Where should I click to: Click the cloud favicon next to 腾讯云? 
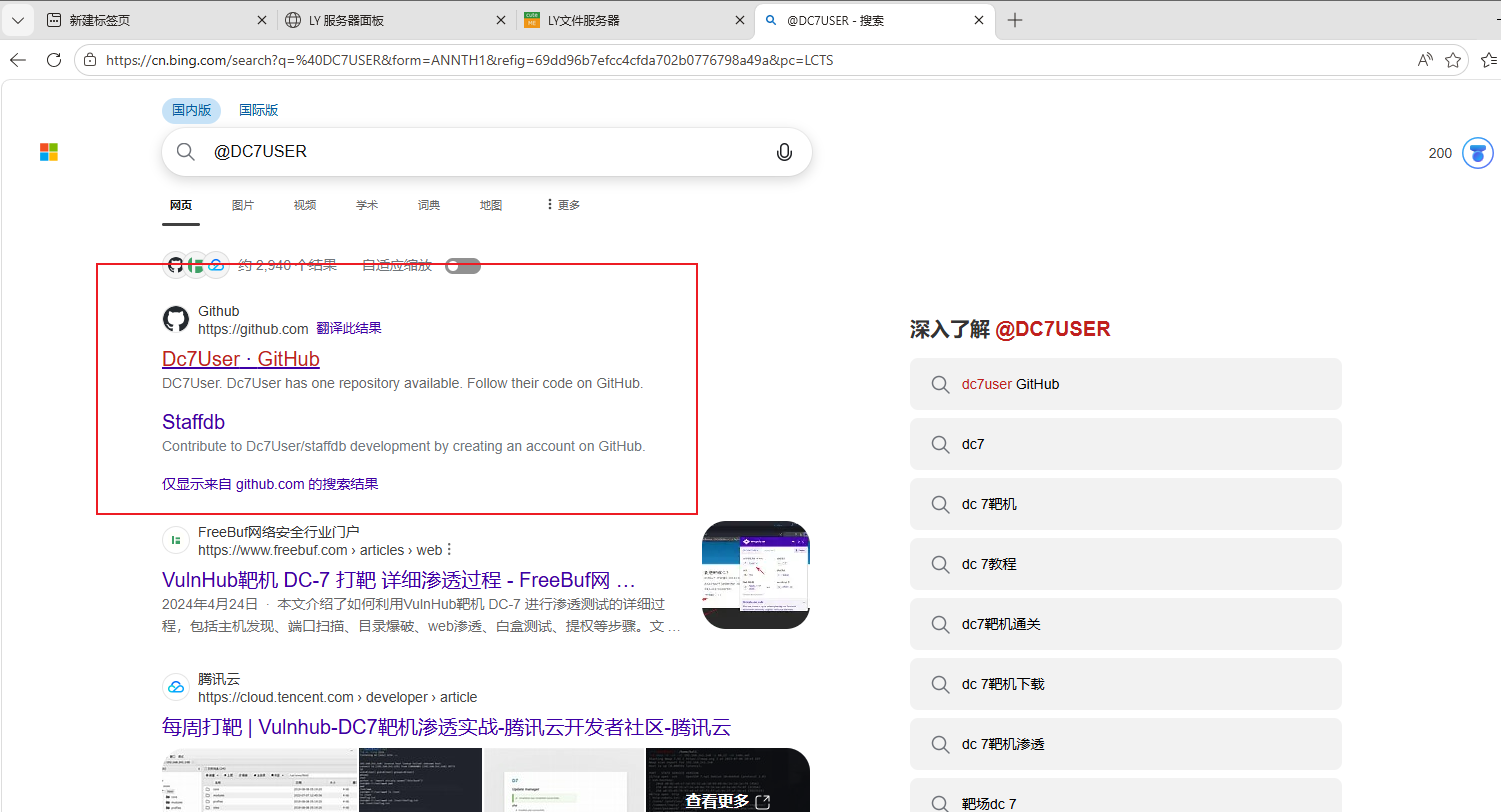[x=176, y=687]
